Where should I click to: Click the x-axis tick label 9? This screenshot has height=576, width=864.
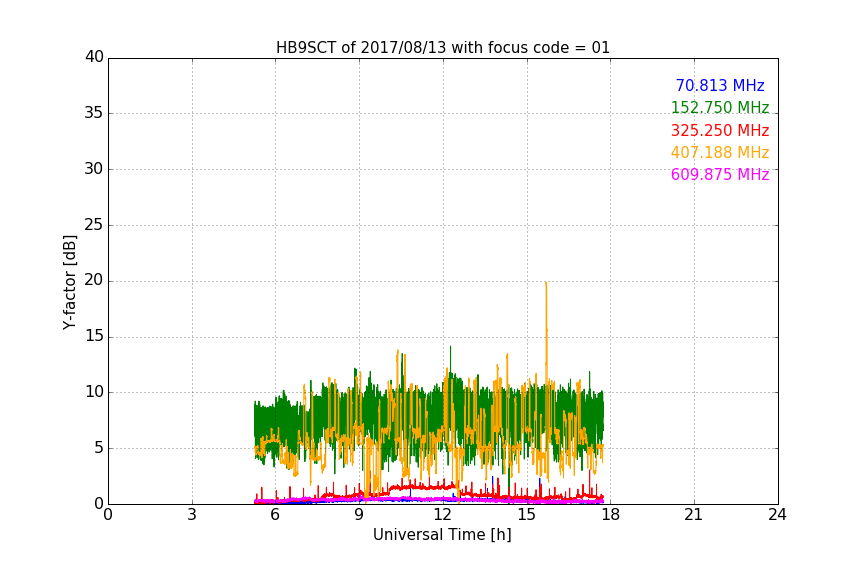point(359,515)
